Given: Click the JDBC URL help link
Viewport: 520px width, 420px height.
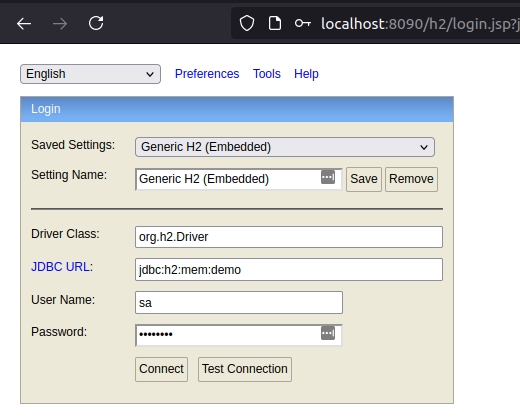Looking at the screenshot, I should coord(60,267).
